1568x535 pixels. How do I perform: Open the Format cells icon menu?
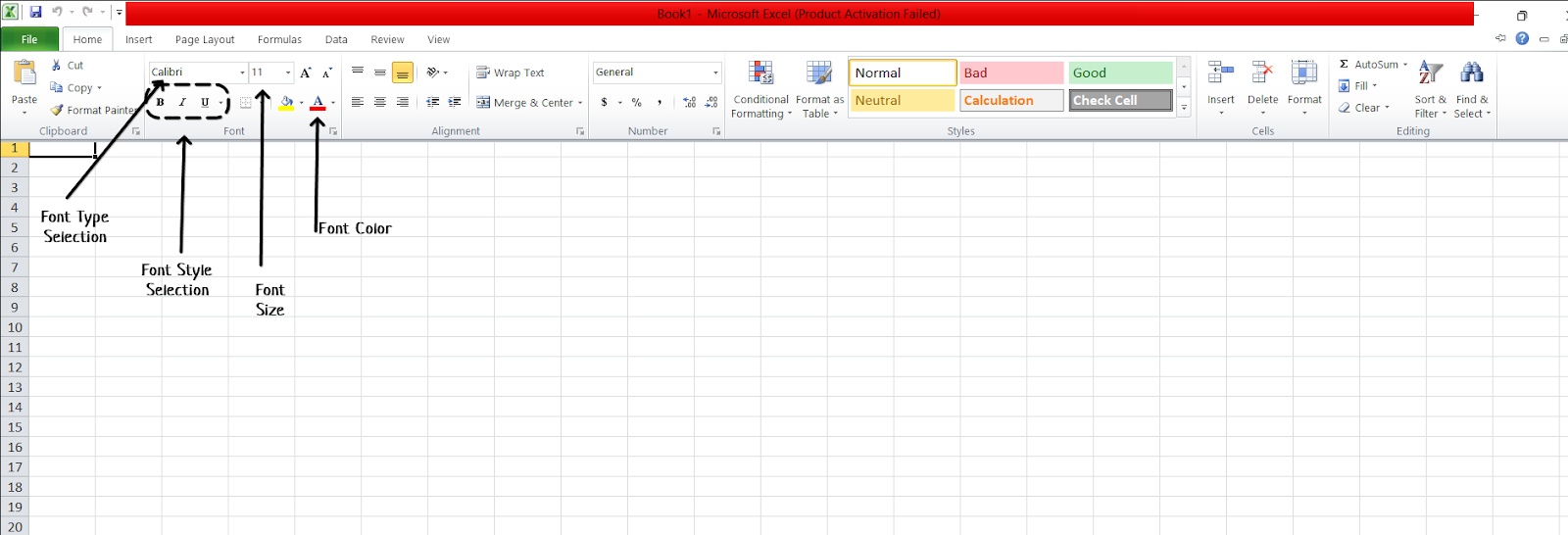coord(1304,73)
